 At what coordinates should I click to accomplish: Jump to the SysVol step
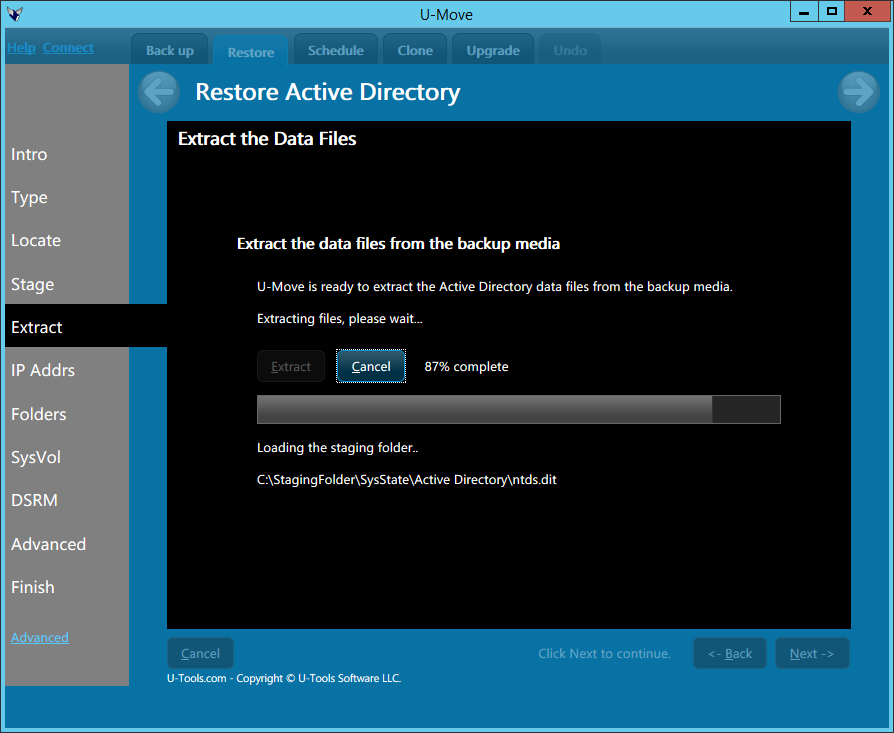36,457
